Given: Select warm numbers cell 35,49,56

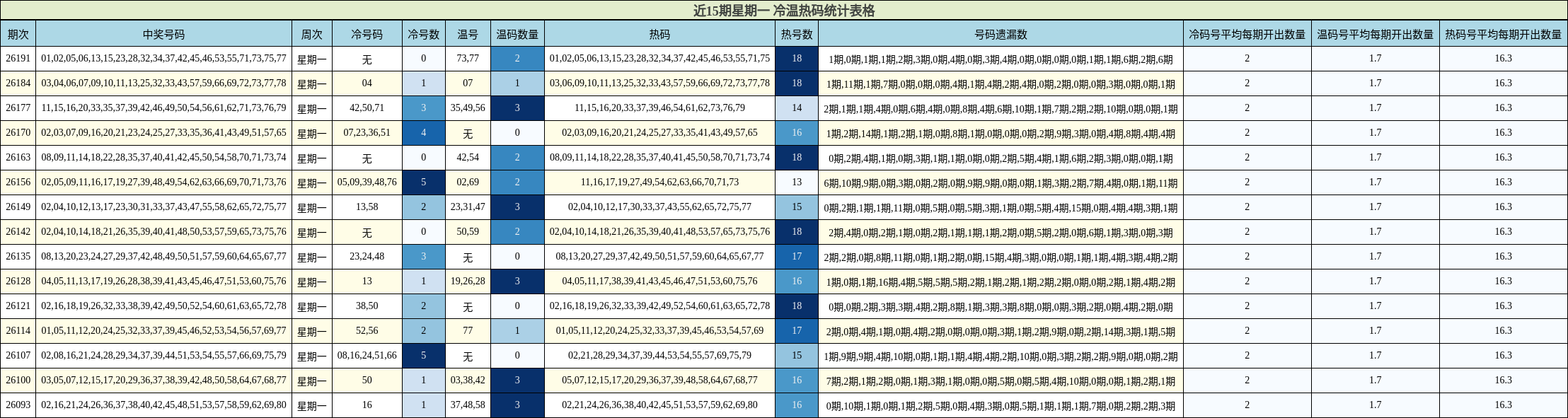Looking at the screenshot, I should 468,108.
